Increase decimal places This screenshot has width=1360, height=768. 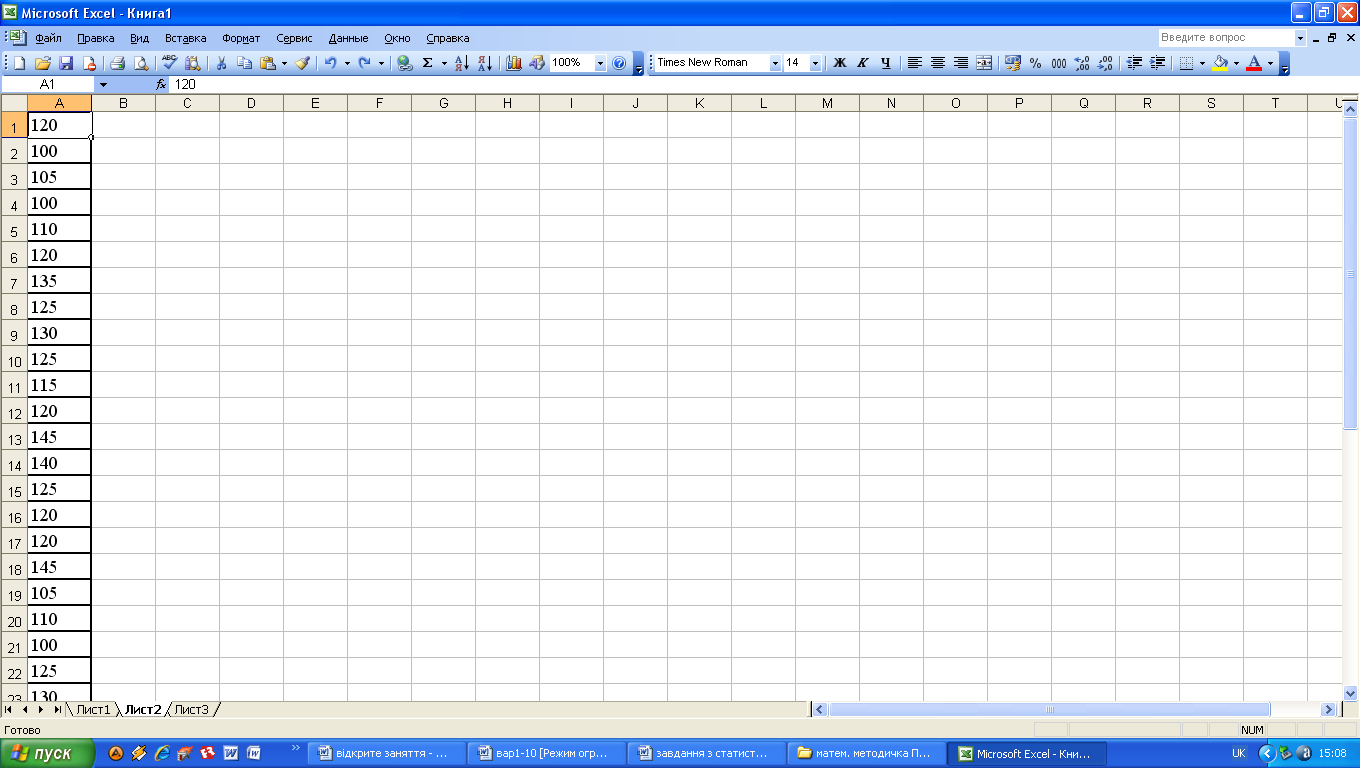pos(1082,63)
